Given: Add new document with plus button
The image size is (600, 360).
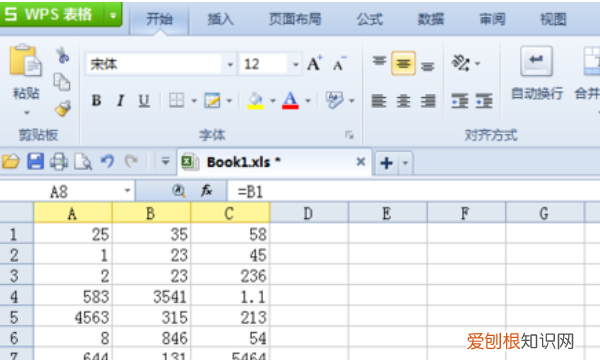Looking at the screenshot, I should 386,163.
